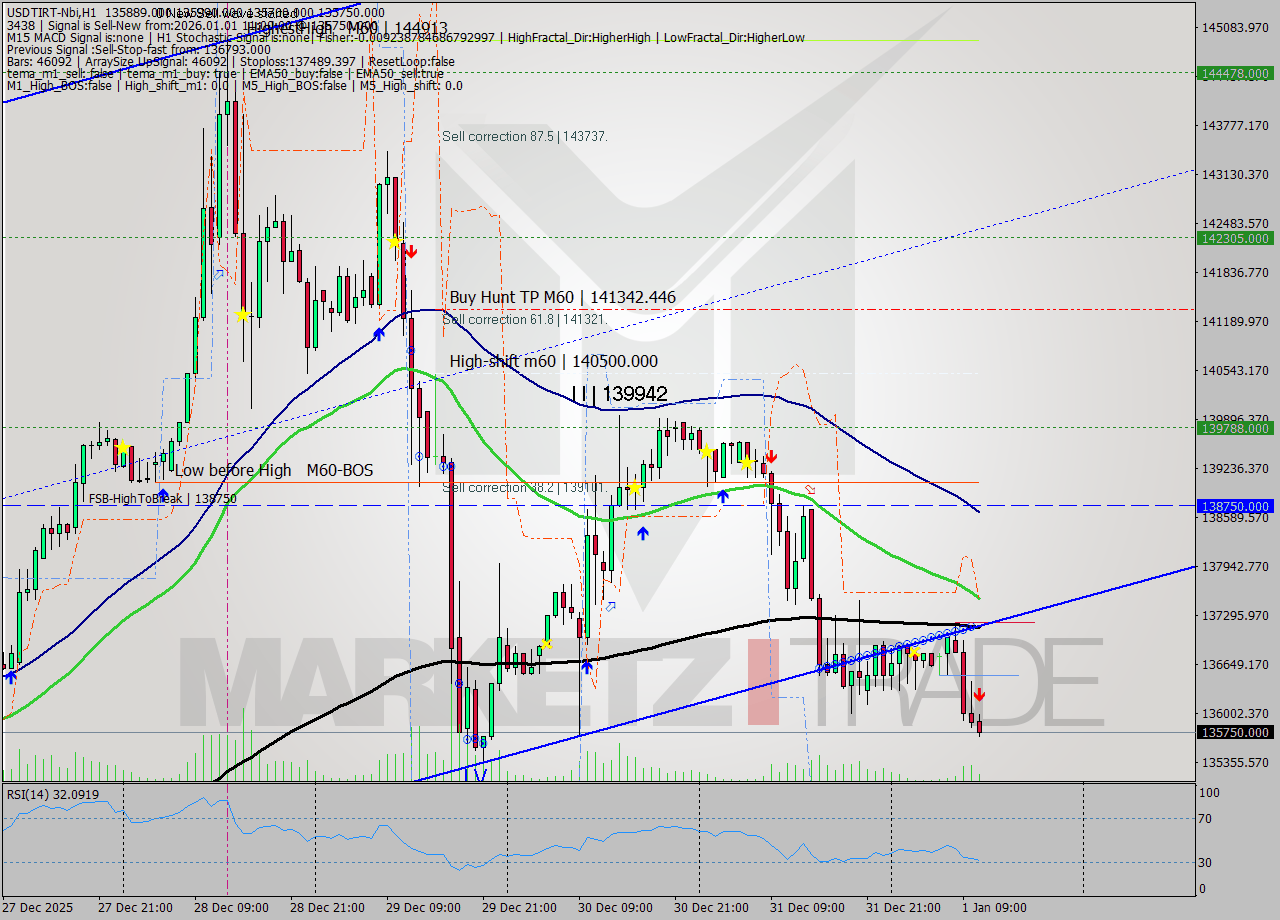This screenshot has width=1280, height=920.
Task: Click the blue up arrow below the orange horizontal line
Action: pos(723,494)
